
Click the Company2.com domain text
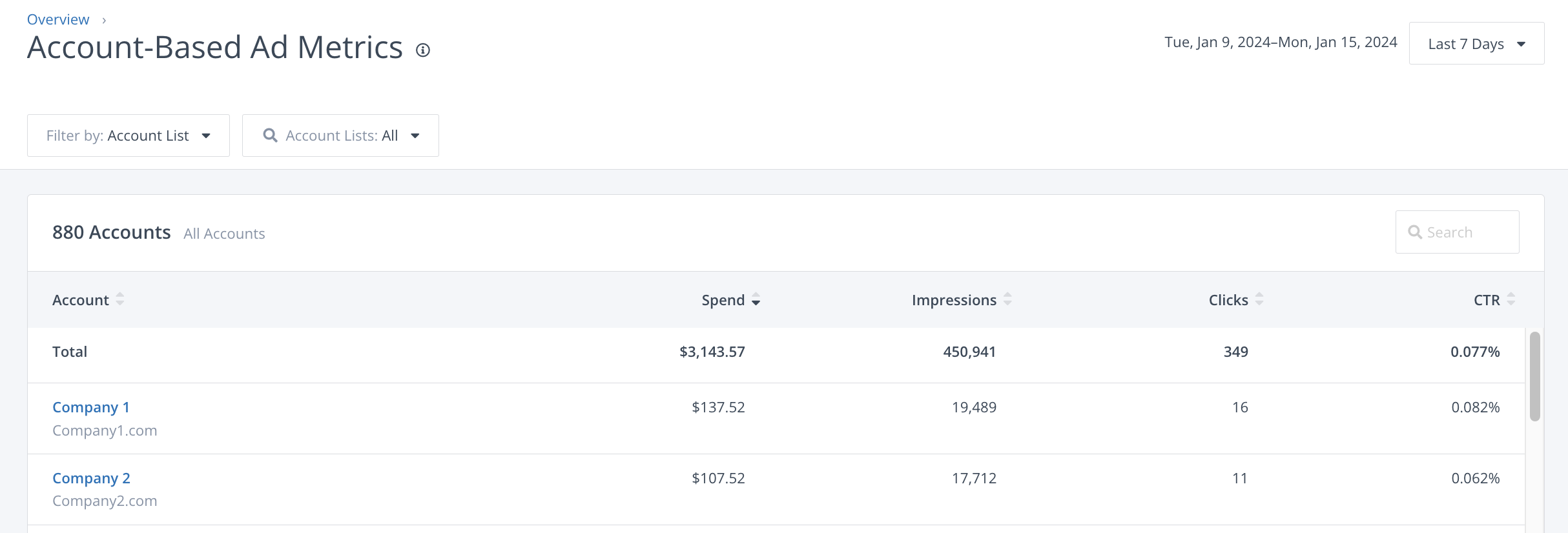pyautogui.click(x=105, y=501)
